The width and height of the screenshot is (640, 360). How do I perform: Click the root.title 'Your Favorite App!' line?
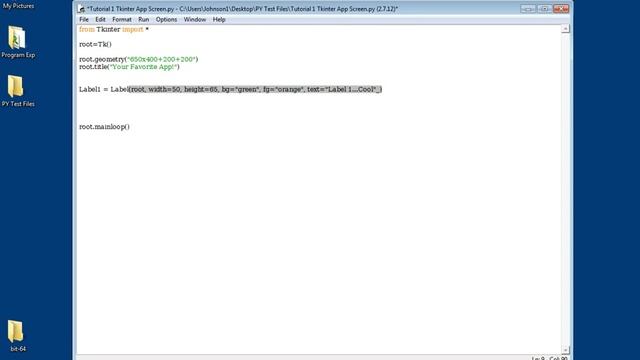point(129,67)
